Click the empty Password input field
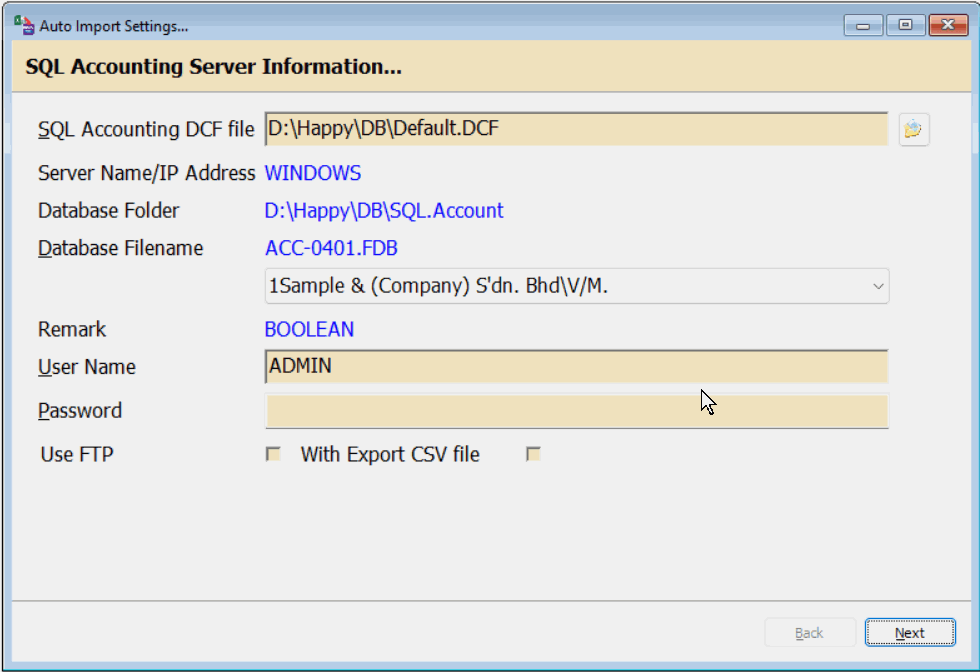The height and width of the screenshot is (672, 980). point(575,411)
